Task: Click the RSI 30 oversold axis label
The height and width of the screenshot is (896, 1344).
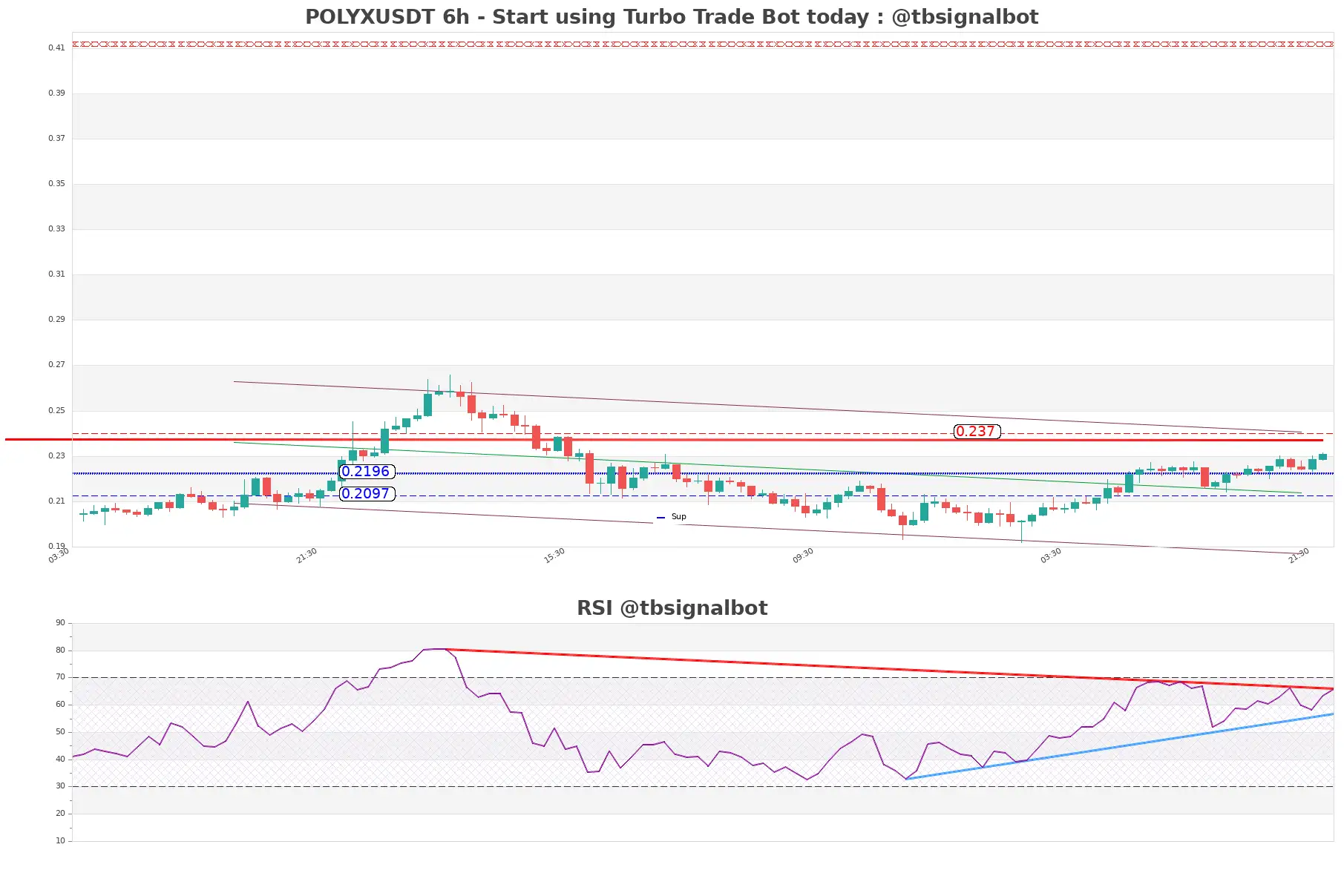Action: (x=60, y=785)
